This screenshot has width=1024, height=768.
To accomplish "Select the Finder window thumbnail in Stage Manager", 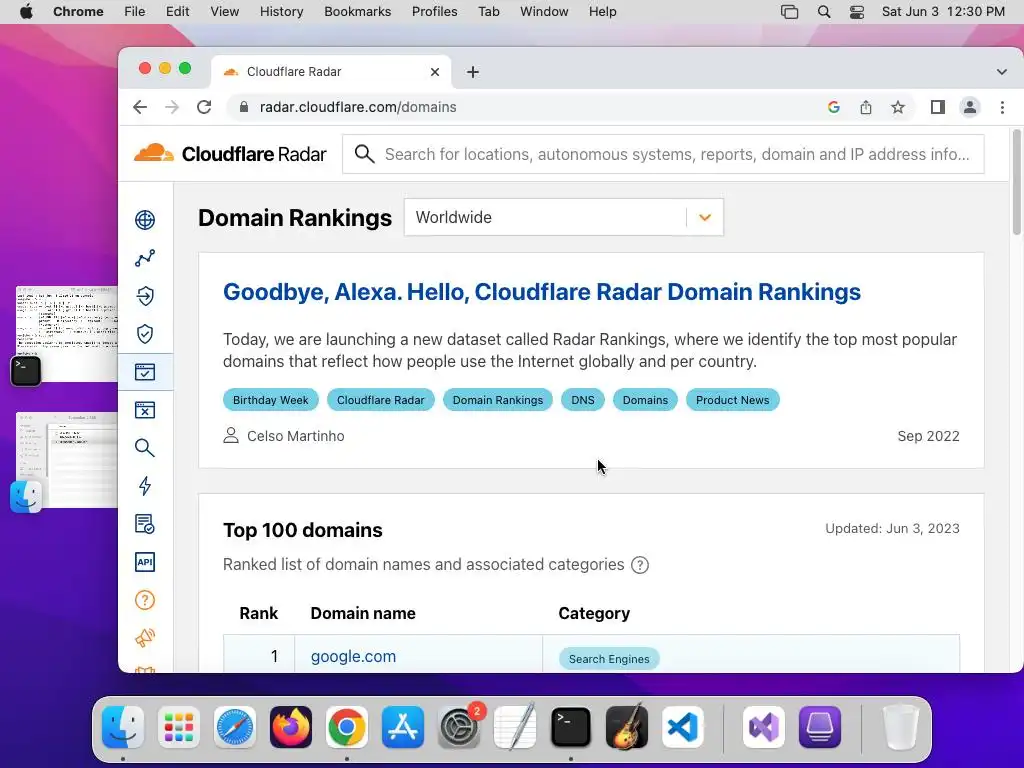I will point(67,460).
